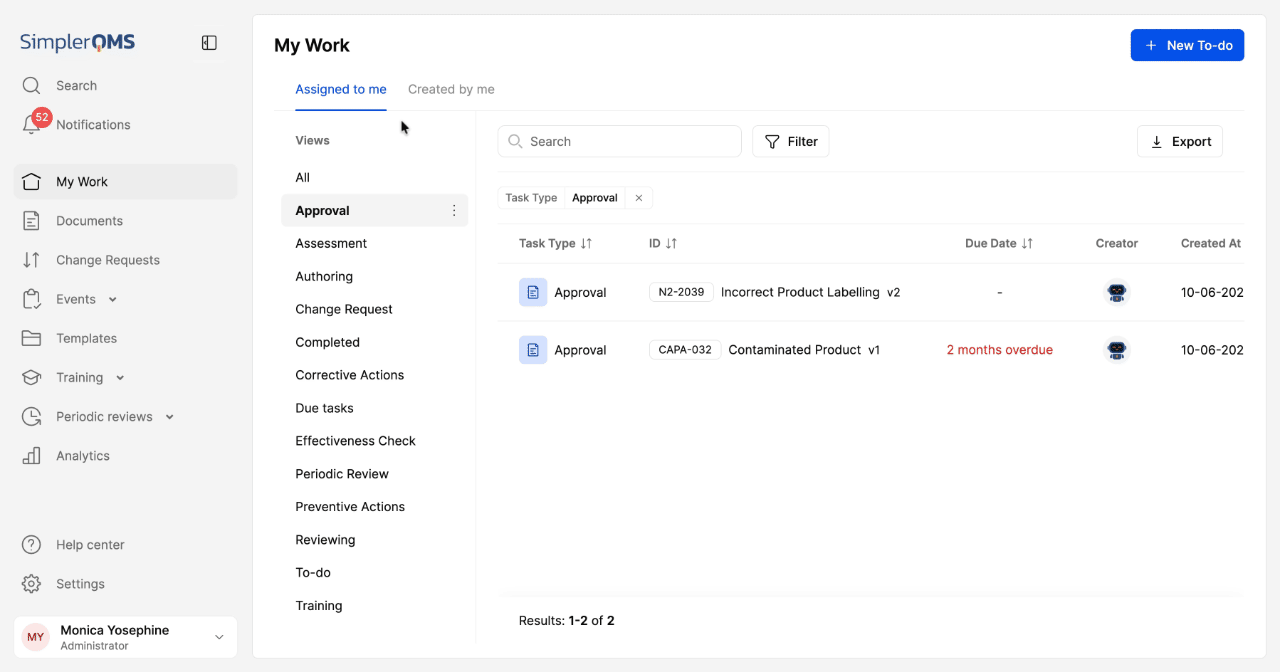Click the creator robot avatar for CAPA-032
The width and height of the screenshot is (1280, 672).
1117,350
